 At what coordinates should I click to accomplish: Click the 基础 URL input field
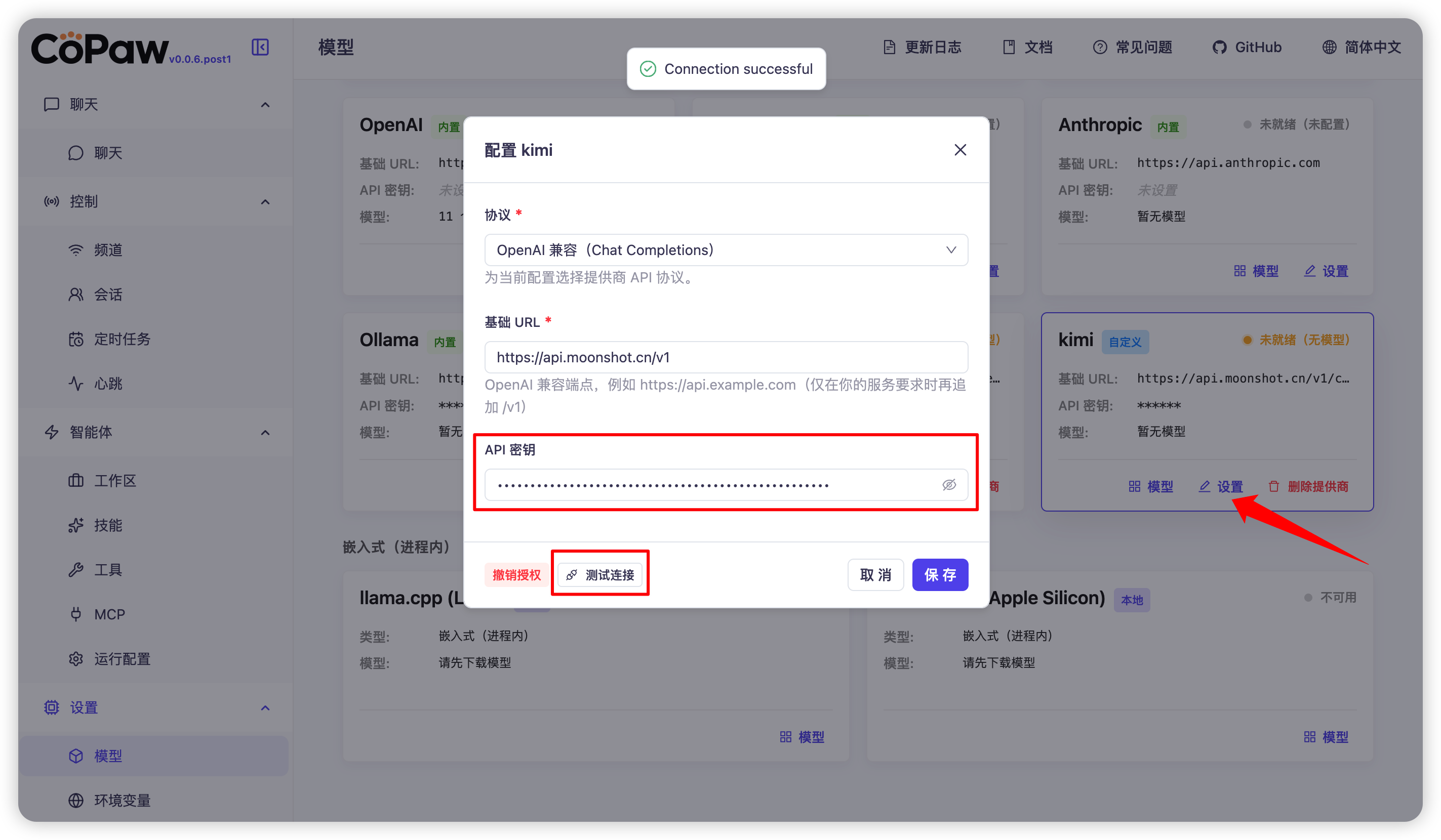pyautogui.click(x=726, y=357)
